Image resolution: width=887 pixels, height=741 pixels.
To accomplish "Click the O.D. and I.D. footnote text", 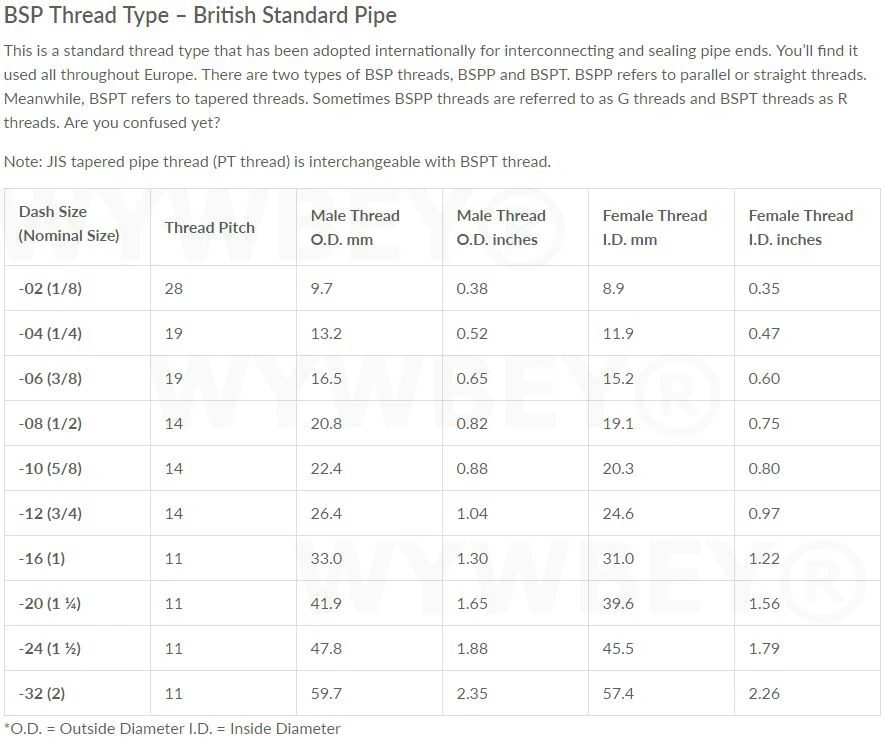I will click(x=172, y=728).
